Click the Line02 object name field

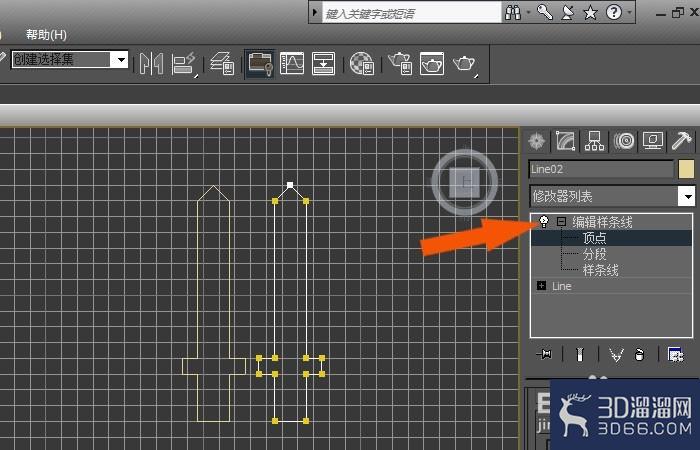(x=601, y=169)
